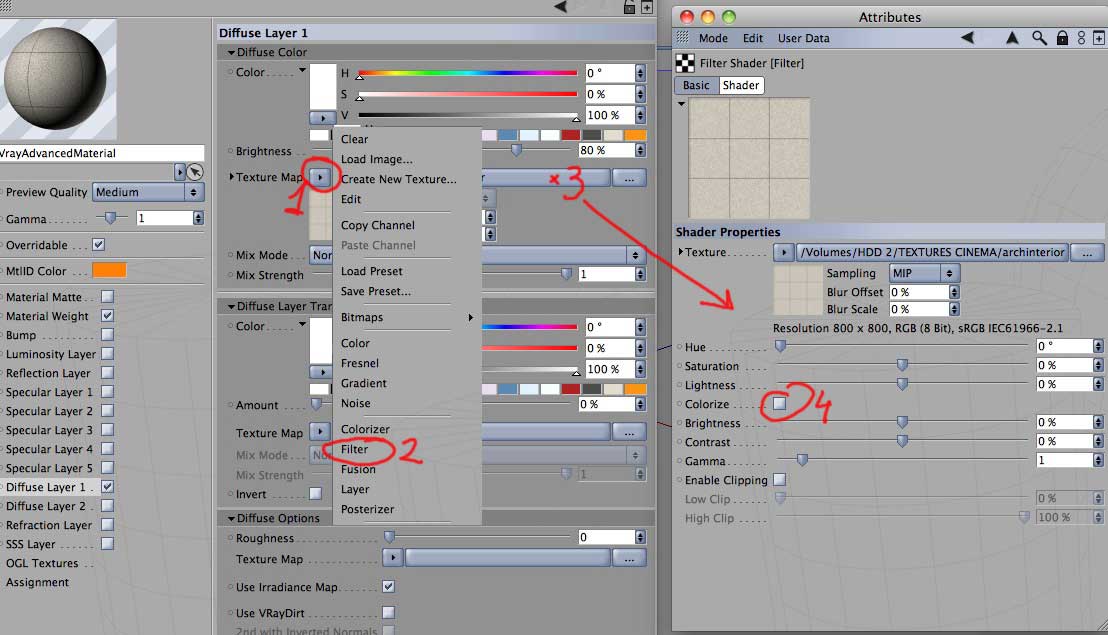Viewport: 1108px width, 635px height.
Task: Expand the Texture disclosure in Shader Properties
Action: 680,251
